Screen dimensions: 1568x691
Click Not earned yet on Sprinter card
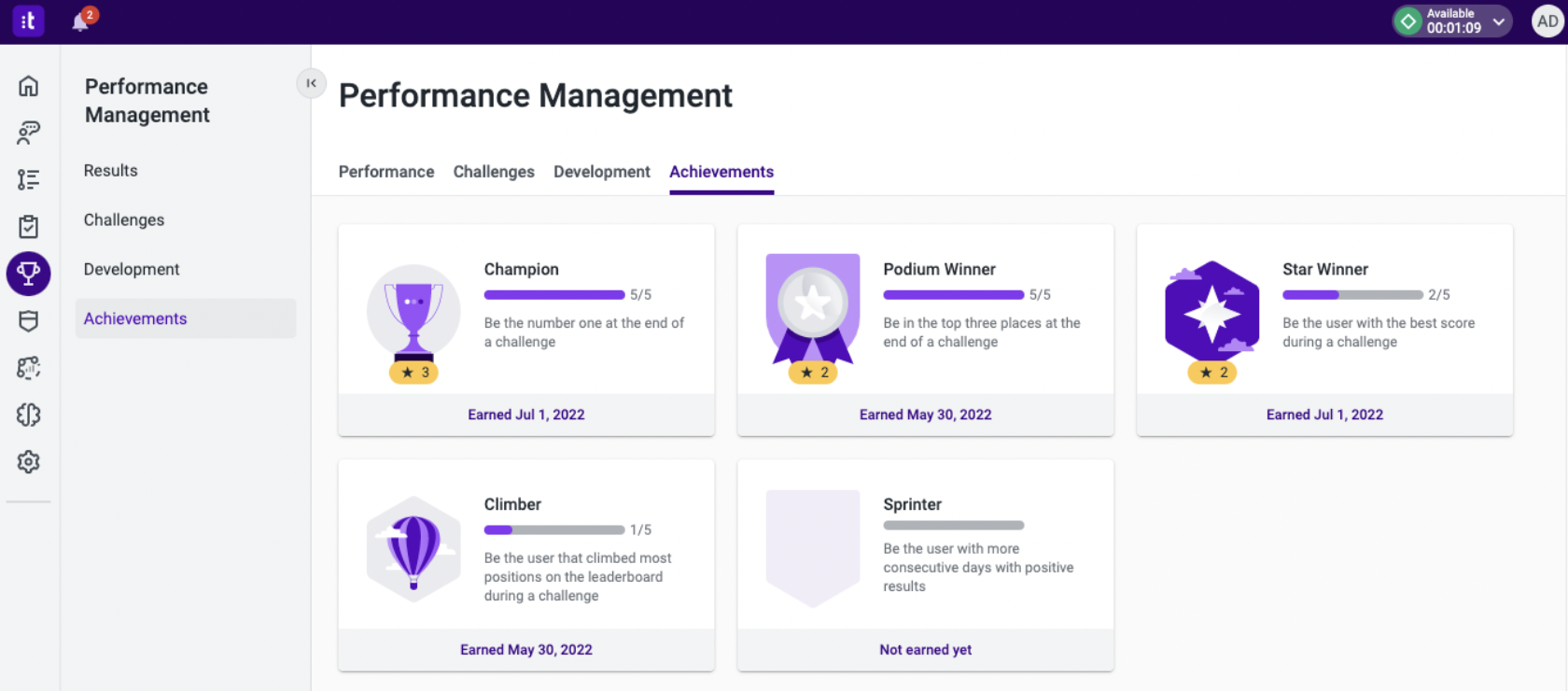click(x=926, y=650)
